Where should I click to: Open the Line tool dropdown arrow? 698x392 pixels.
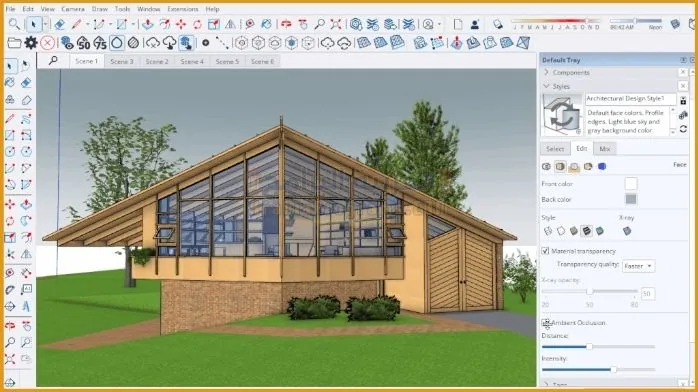pos(87,24)
